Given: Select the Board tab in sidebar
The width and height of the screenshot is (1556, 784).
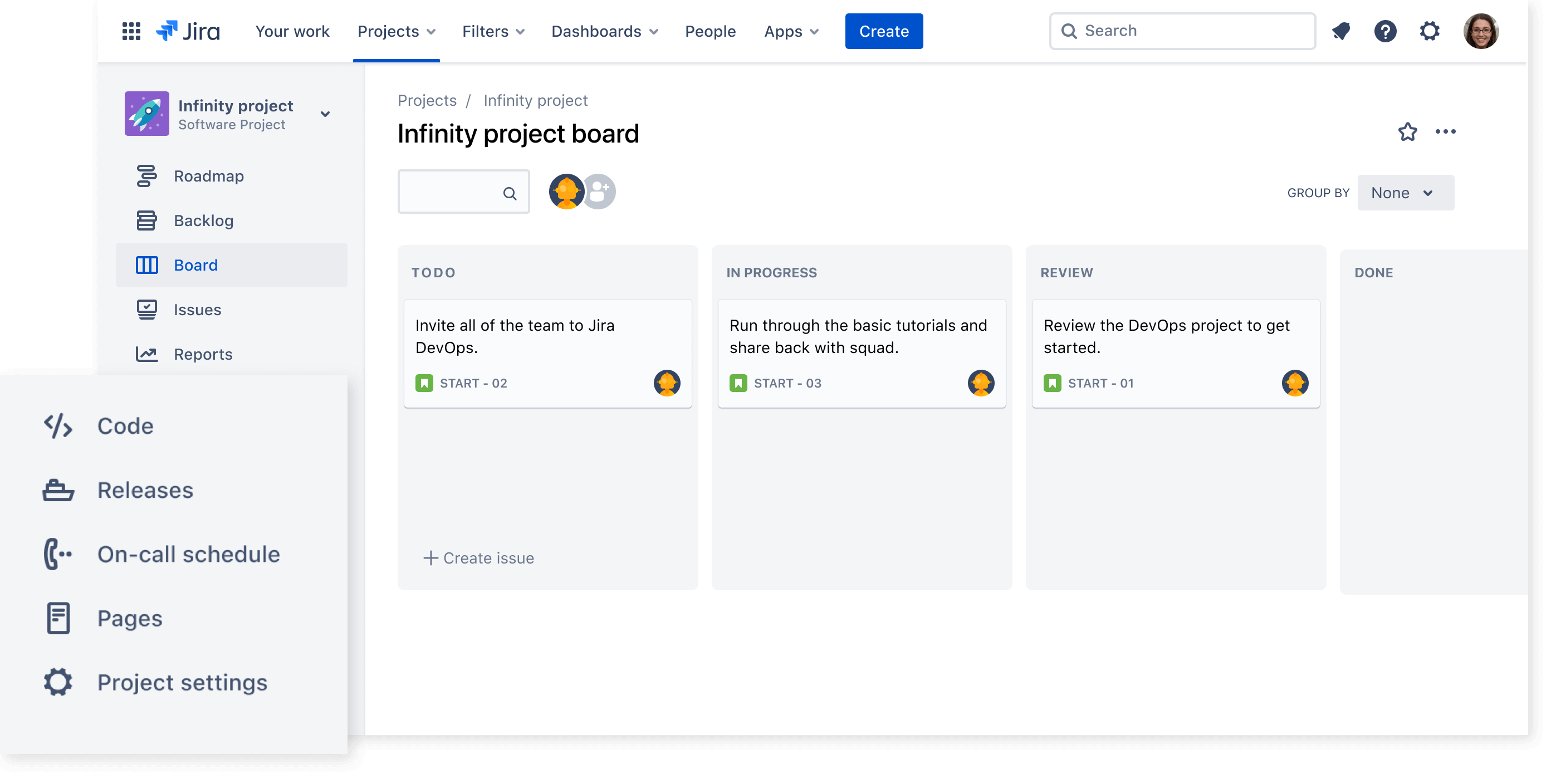Looking at the screenshot, I should pos(197,264).
